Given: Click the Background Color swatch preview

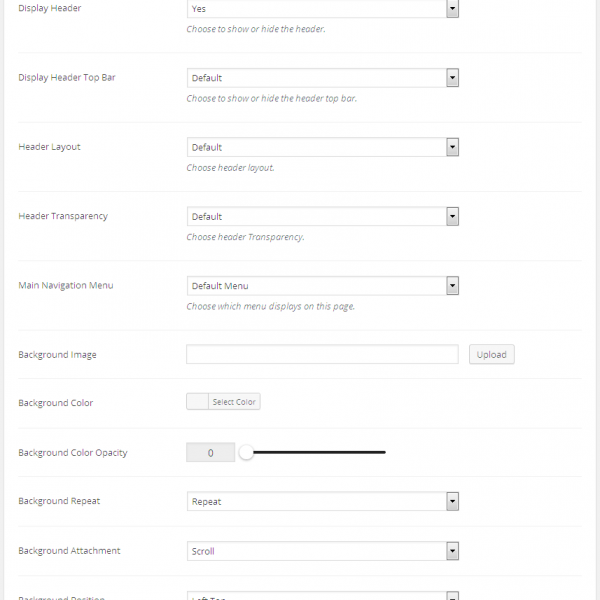Looking at the screenshot, I should pyautogui.click(x=198, y=402).
